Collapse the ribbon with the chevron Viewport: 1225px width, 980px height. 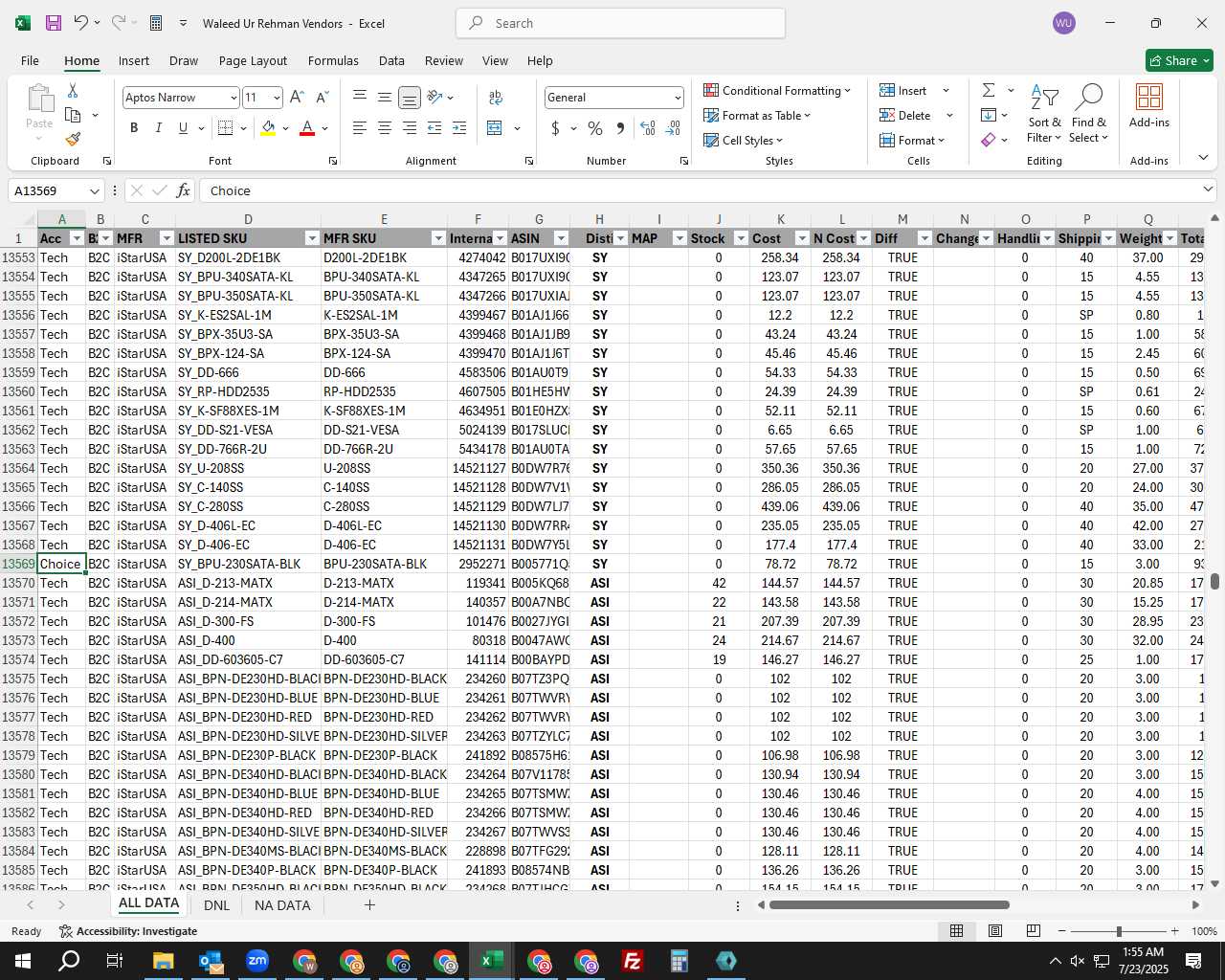click(1203, 158)
